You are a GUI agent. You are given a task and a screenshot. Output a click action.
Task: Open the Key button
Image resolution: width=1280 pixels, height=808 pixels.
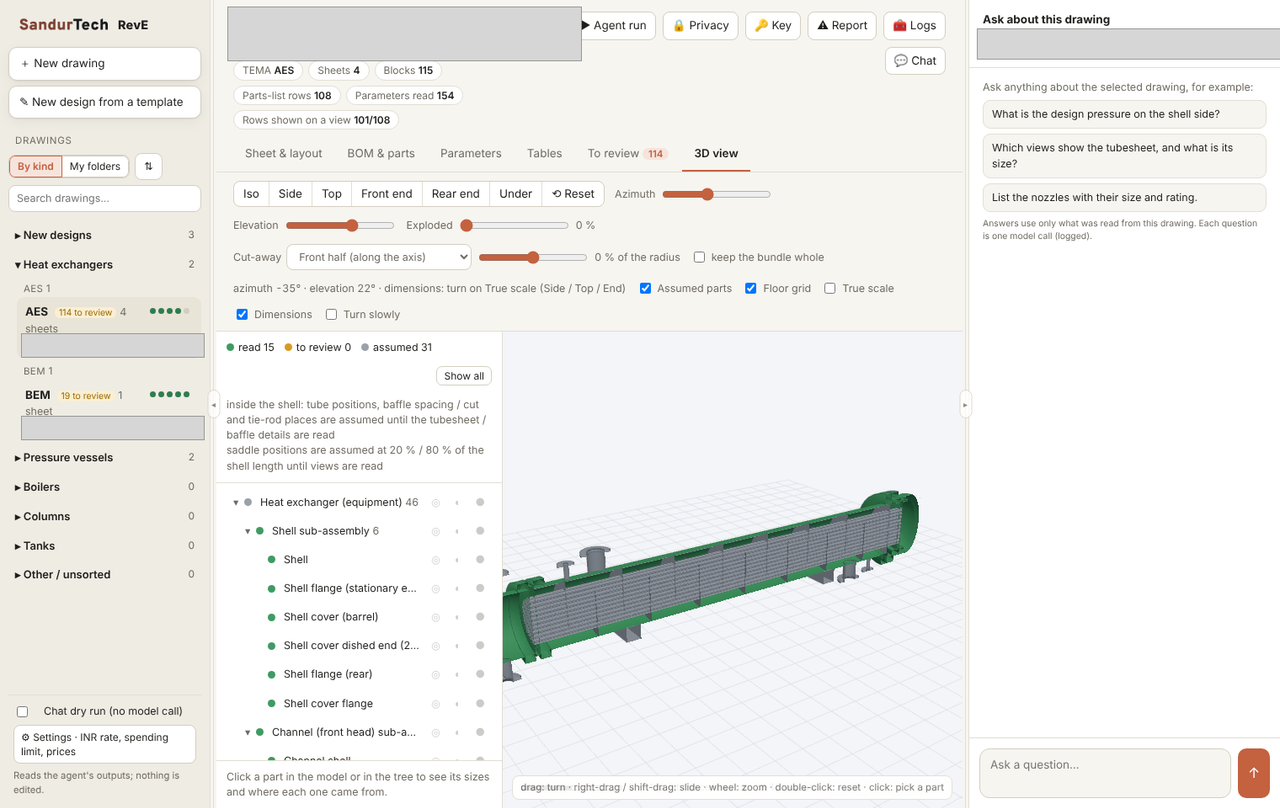(773, 26)
